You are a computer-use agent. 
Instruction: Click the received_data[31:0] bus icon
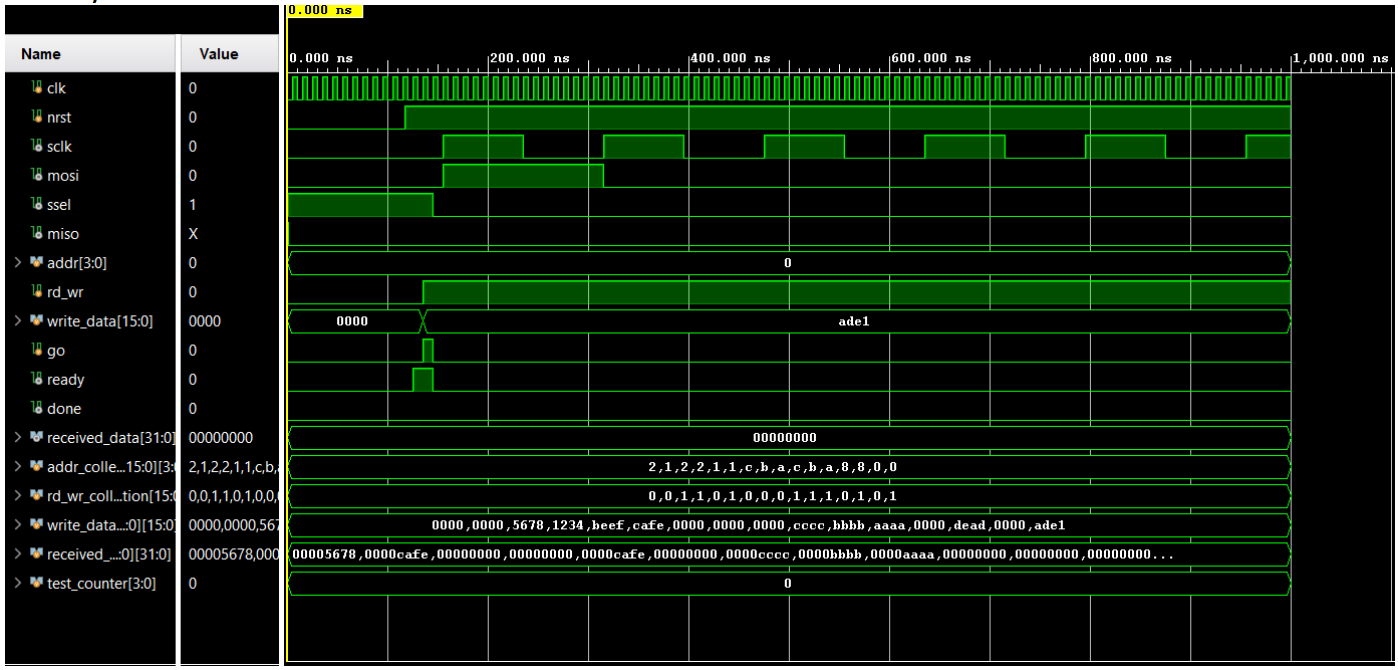tap(38, 437)
